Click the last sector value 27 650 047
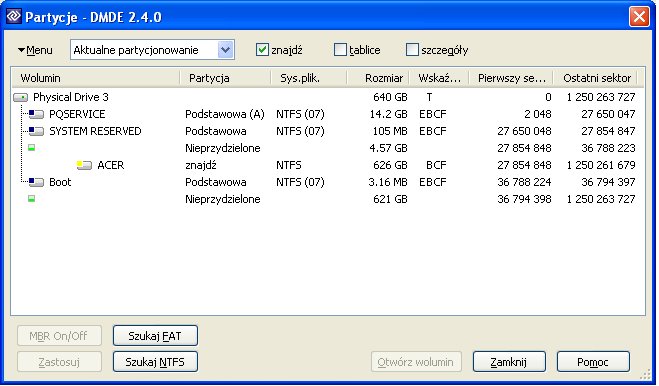Screen dimensions: 659x386 pos(608,114)
